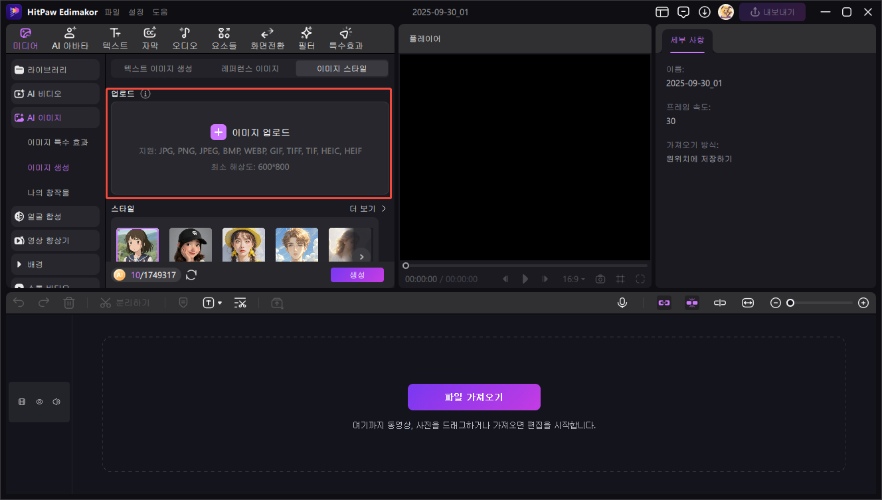The height and width of the screenshot is (500, 882).
Task: Click the 분리하기 split scissors tool
Action: [x=124, y=303]
